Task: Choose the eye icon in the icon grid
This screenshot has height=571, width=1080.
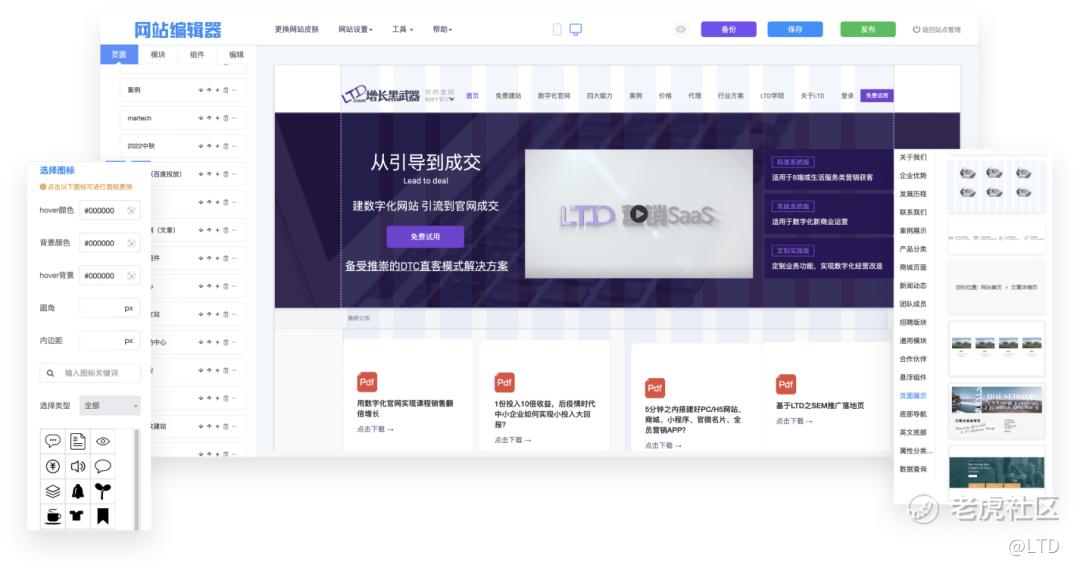Action: [103, 442]
